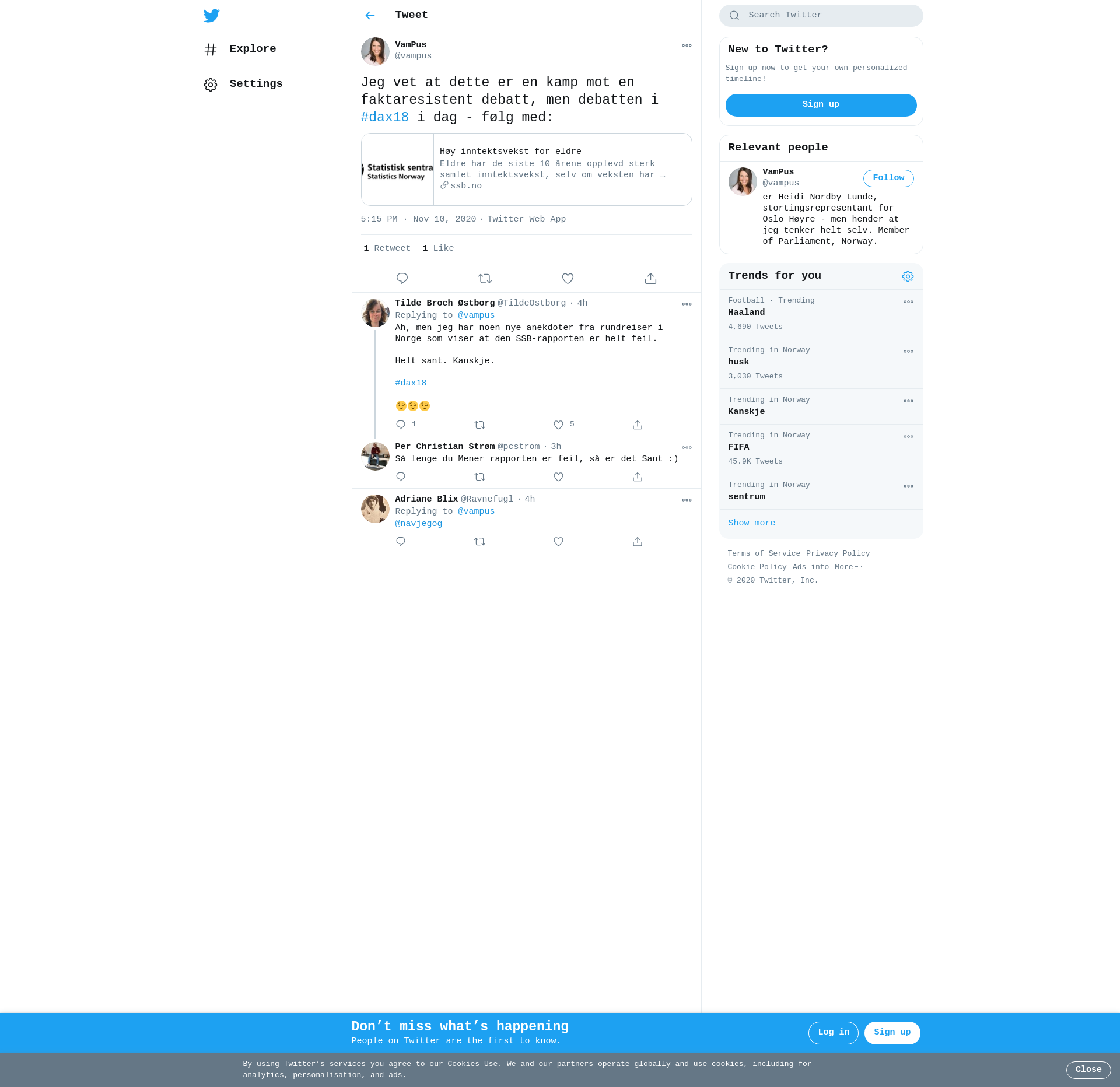The width and height of the screenshot is (1120, 1087).
Task: Open Terms of Service footer link
Action: point(764,554)
